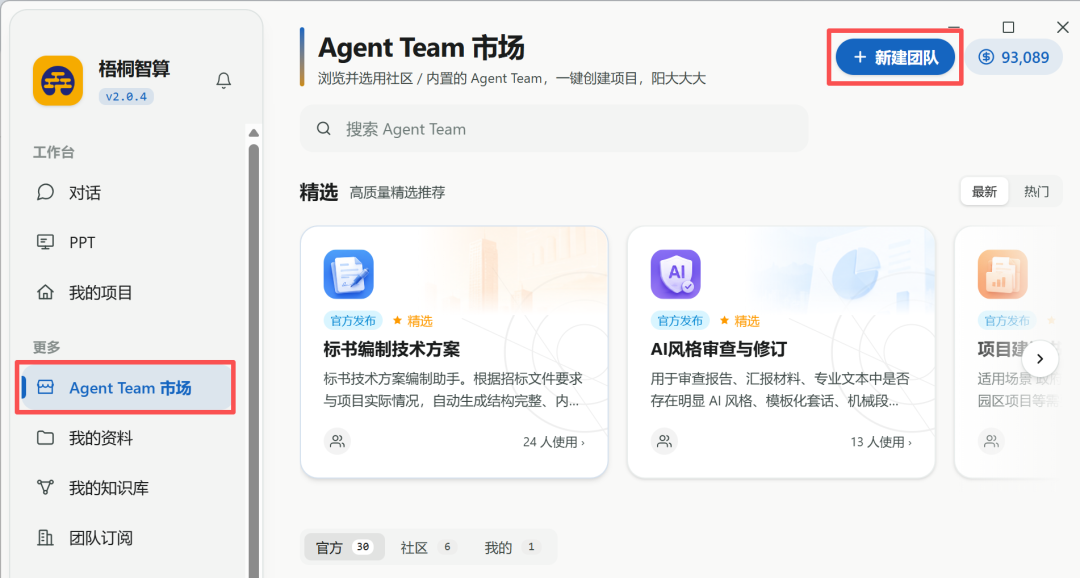Click the 24 人使用 link
This screenshot has width=1080, height=578.
[x=554, y=442]
